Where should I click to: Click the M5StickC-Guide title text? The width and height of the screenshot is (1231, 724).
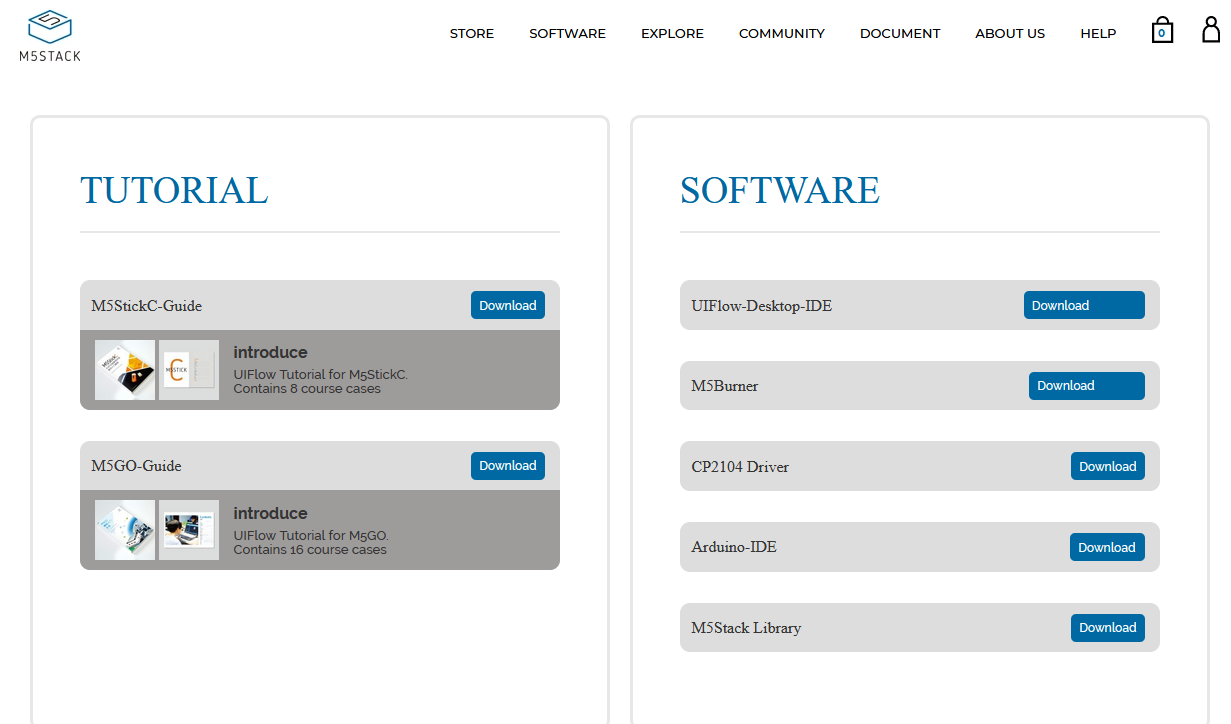(147, 306)
